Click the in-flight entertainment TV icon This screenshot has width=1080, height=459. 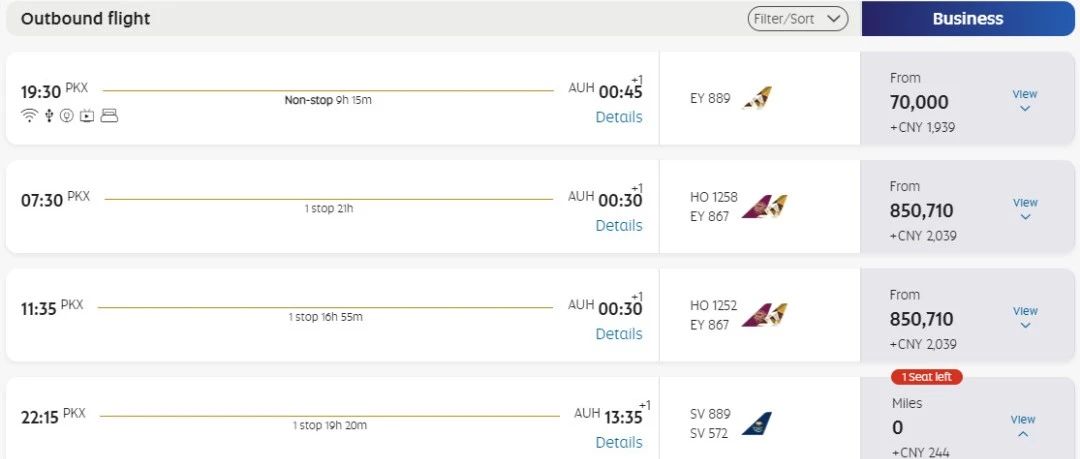pos(87,116)
